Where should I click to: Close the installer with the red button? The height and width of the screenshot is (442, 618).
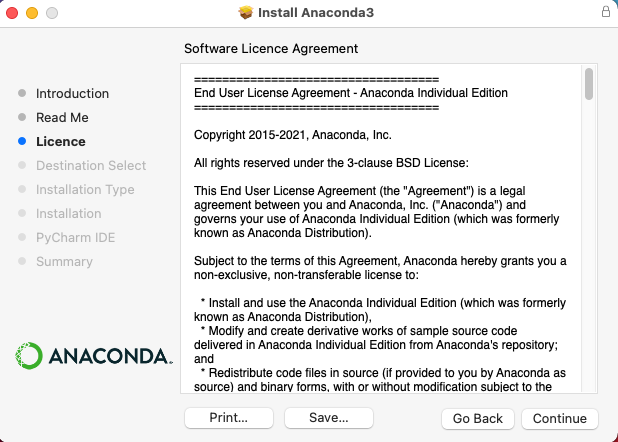tap(12, 13)
